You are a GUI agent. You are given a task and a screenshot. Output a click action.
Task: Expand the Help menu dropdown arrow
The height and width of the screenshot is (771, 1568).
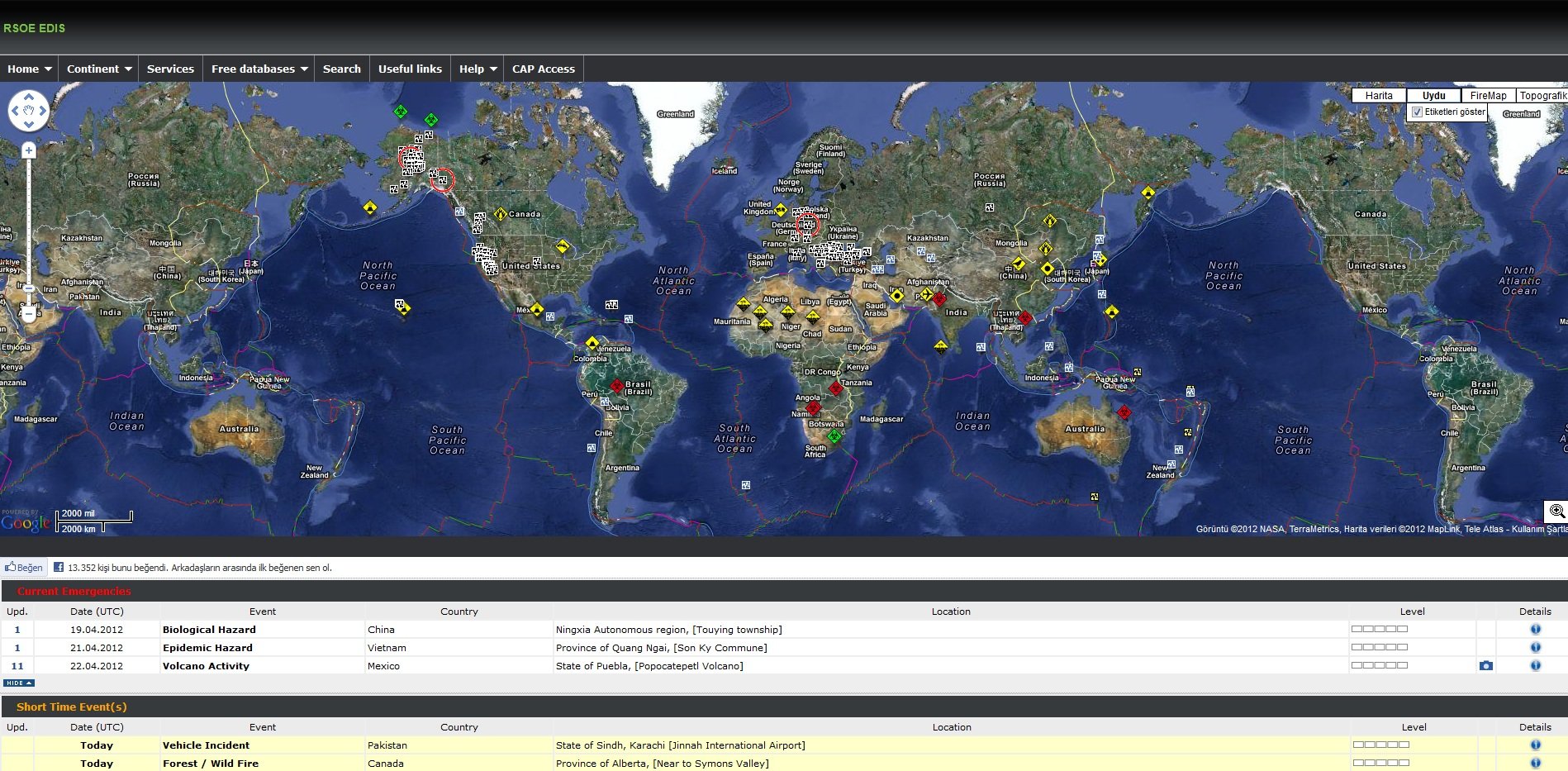pyautogui.click(x=493, y=69)
